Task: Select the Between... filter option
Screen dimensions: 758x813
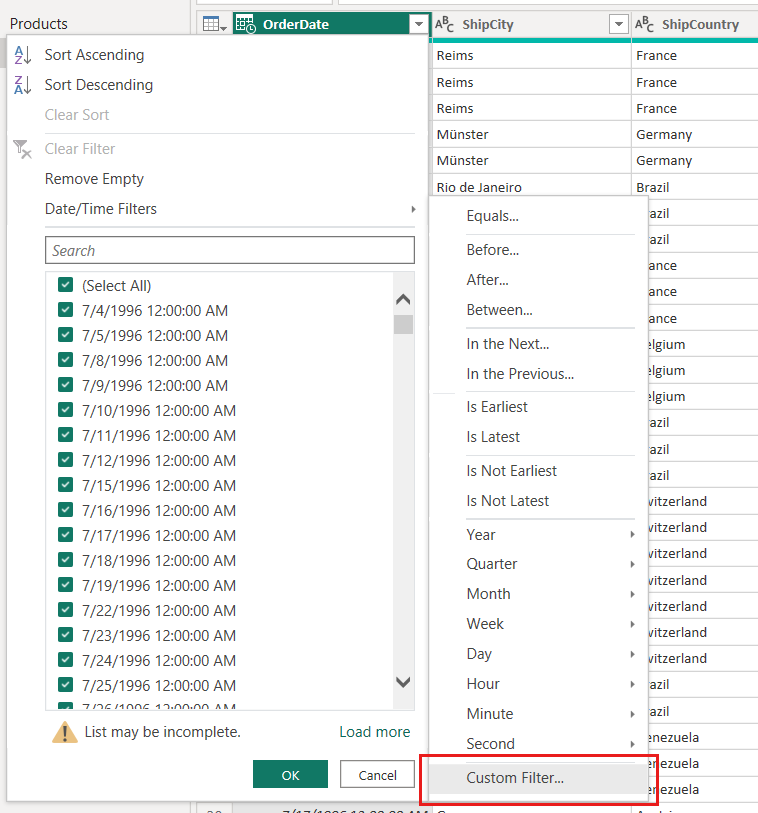Action: tap(499, 310)
